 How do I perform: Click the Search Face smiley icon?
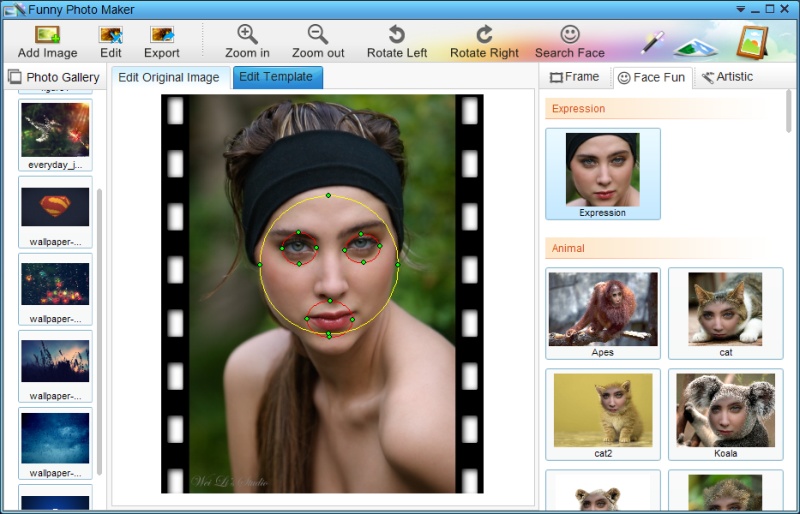pyautogui.click(x=570, y=35)
